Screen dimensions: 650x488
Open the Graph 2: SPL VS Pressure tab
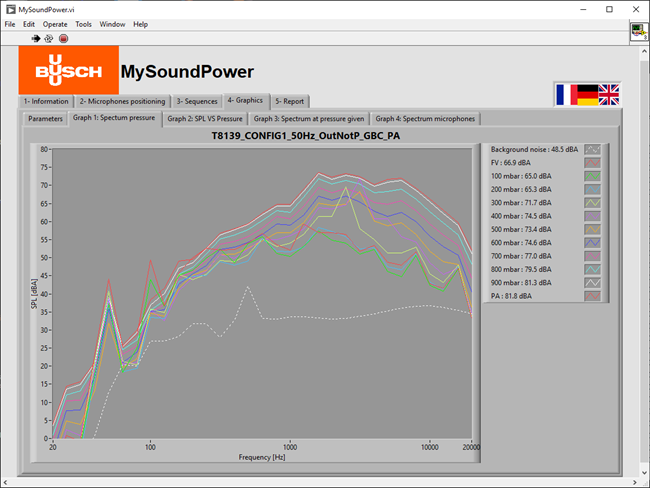coord(204,118)
